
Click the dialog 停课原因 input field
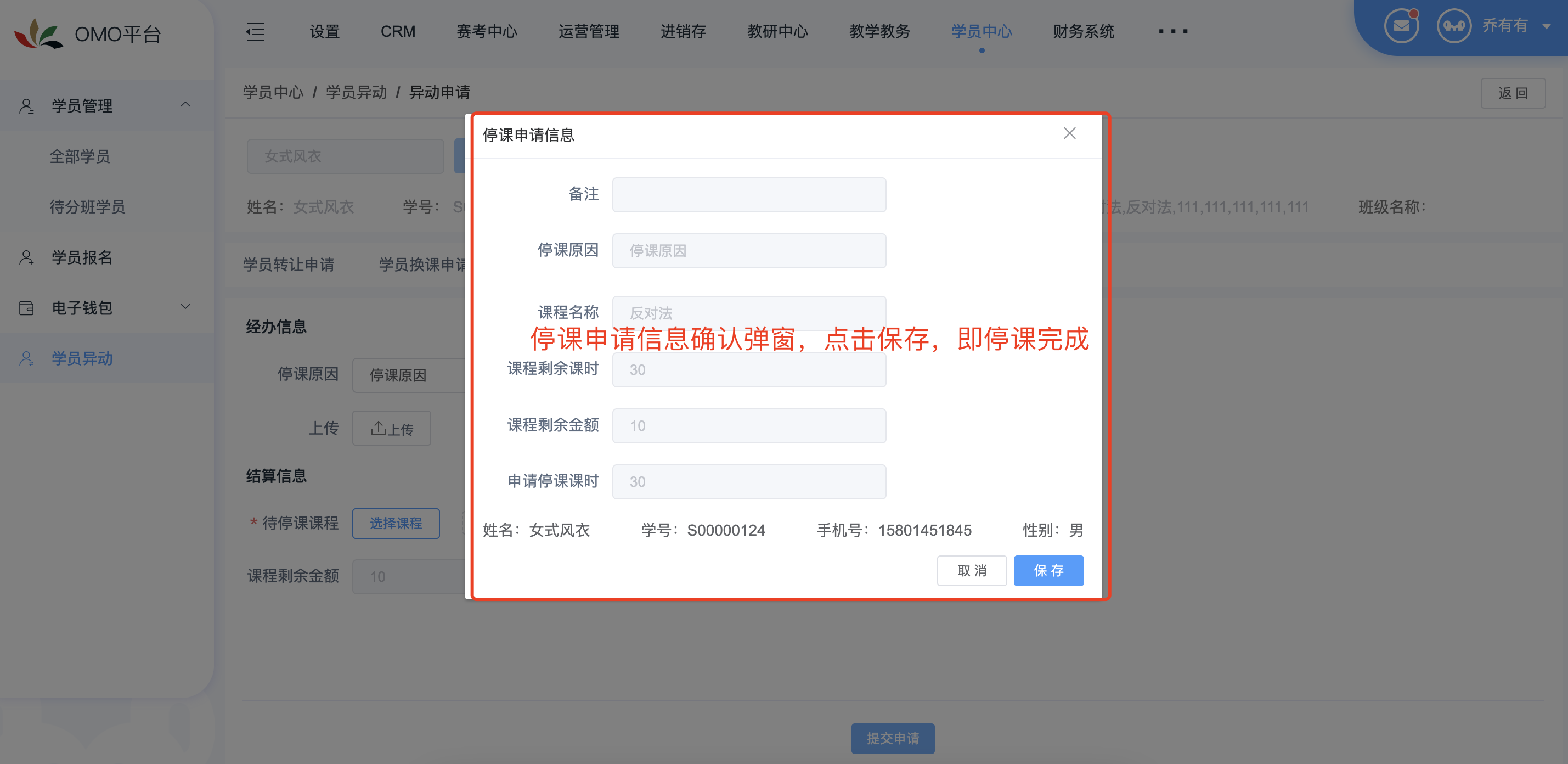coord(749,251)
